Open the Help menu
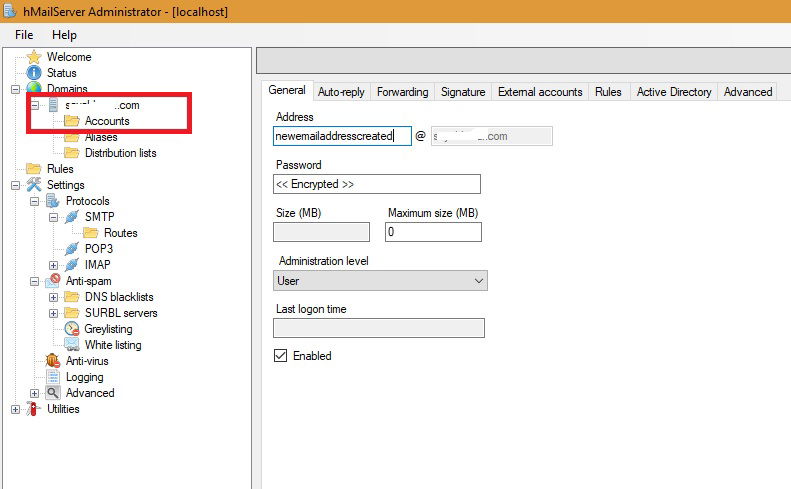This screenshot has width=791, height=489. click(64, 35)
